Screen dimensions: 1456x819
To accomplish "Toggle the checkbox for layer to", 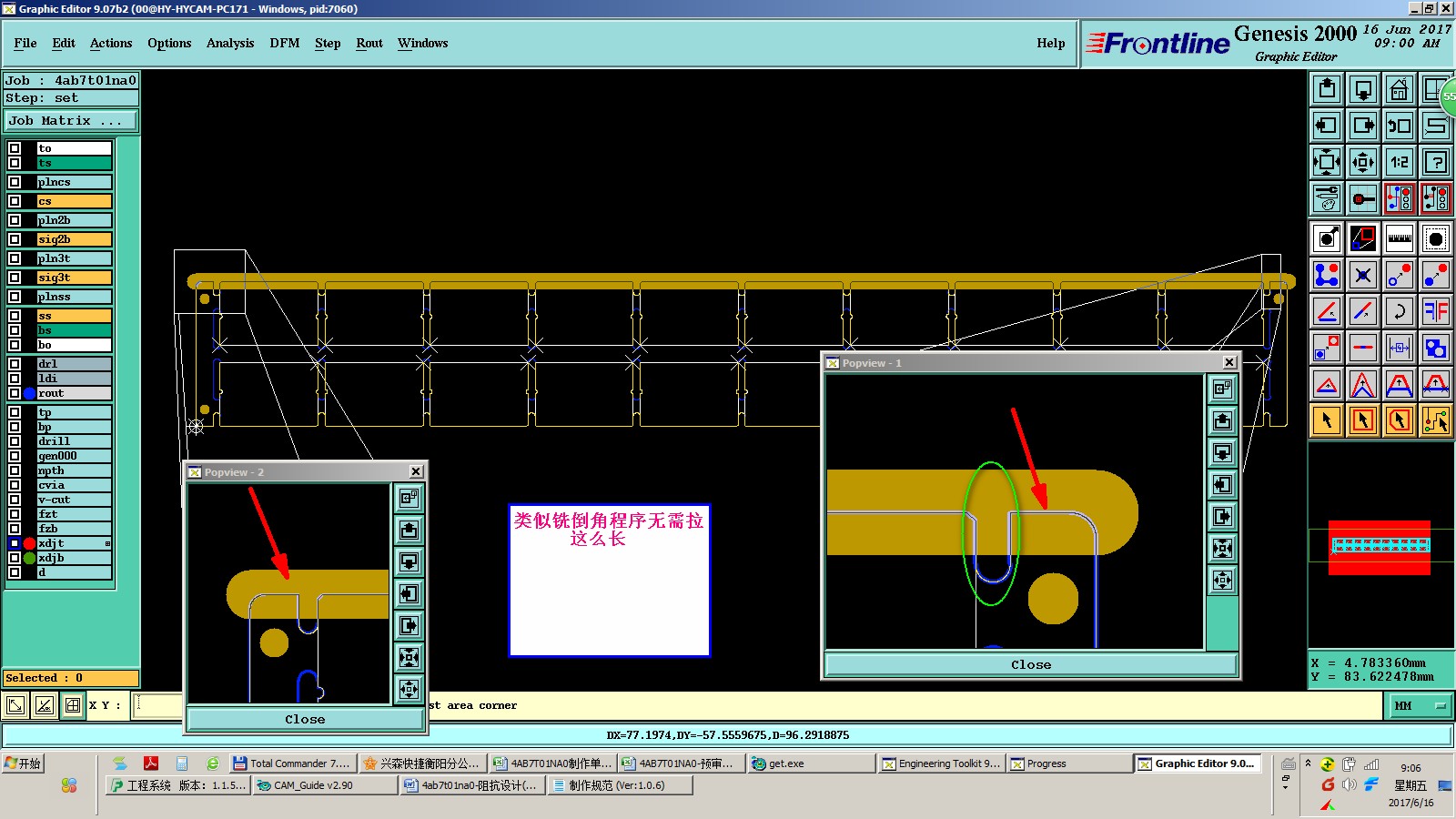I will pyautogui.click(x=15, y=148).
